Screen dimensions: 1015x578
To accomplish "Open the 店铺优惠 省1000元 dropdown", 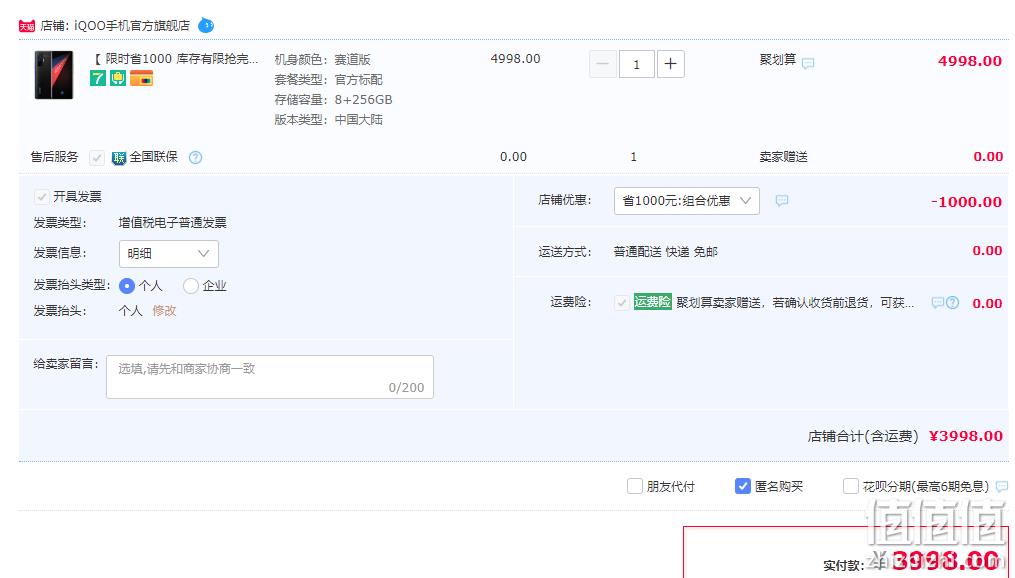I will pyautogui.click(x=687, y=201).
